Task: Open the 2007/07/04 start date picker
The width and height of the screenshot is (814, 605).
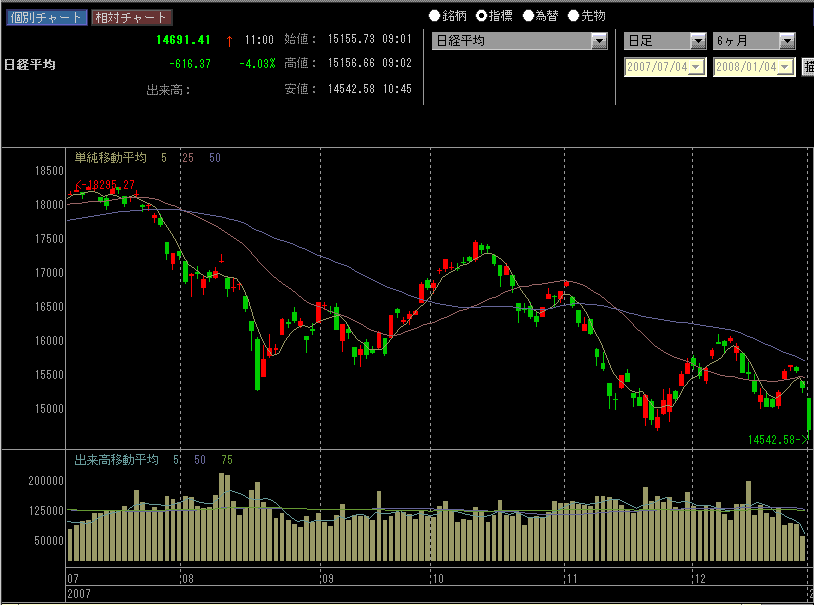Action: click(x=697, y=67)
